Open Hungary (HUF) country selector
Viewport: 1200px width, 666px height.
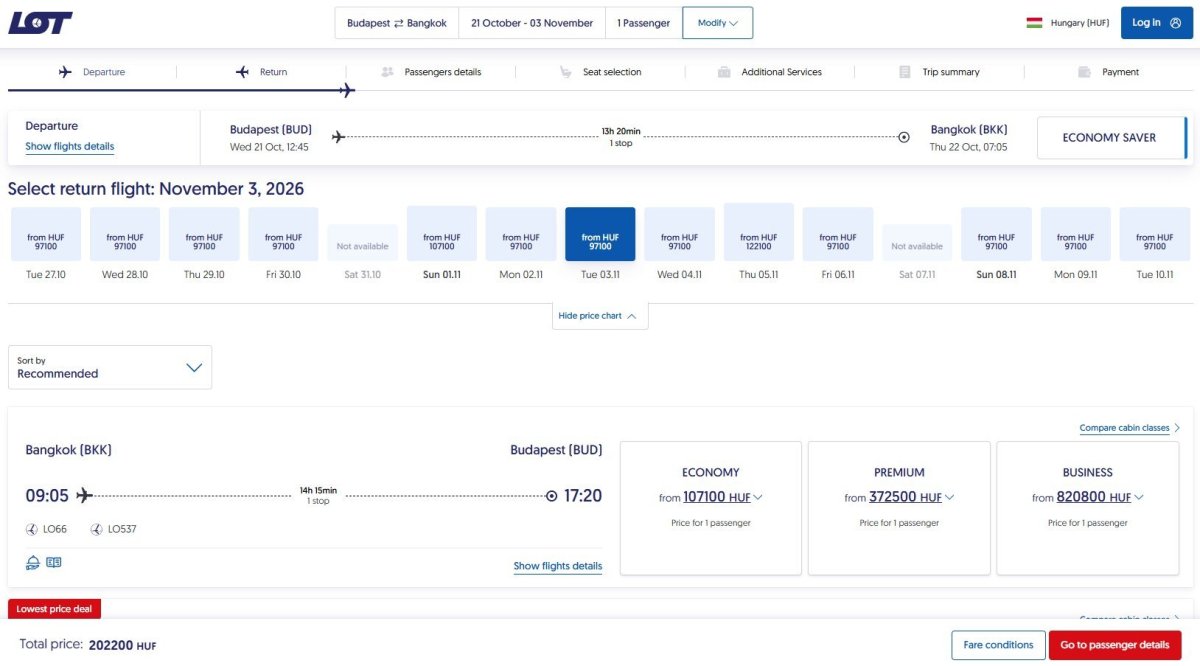[x=1067, y=23]
